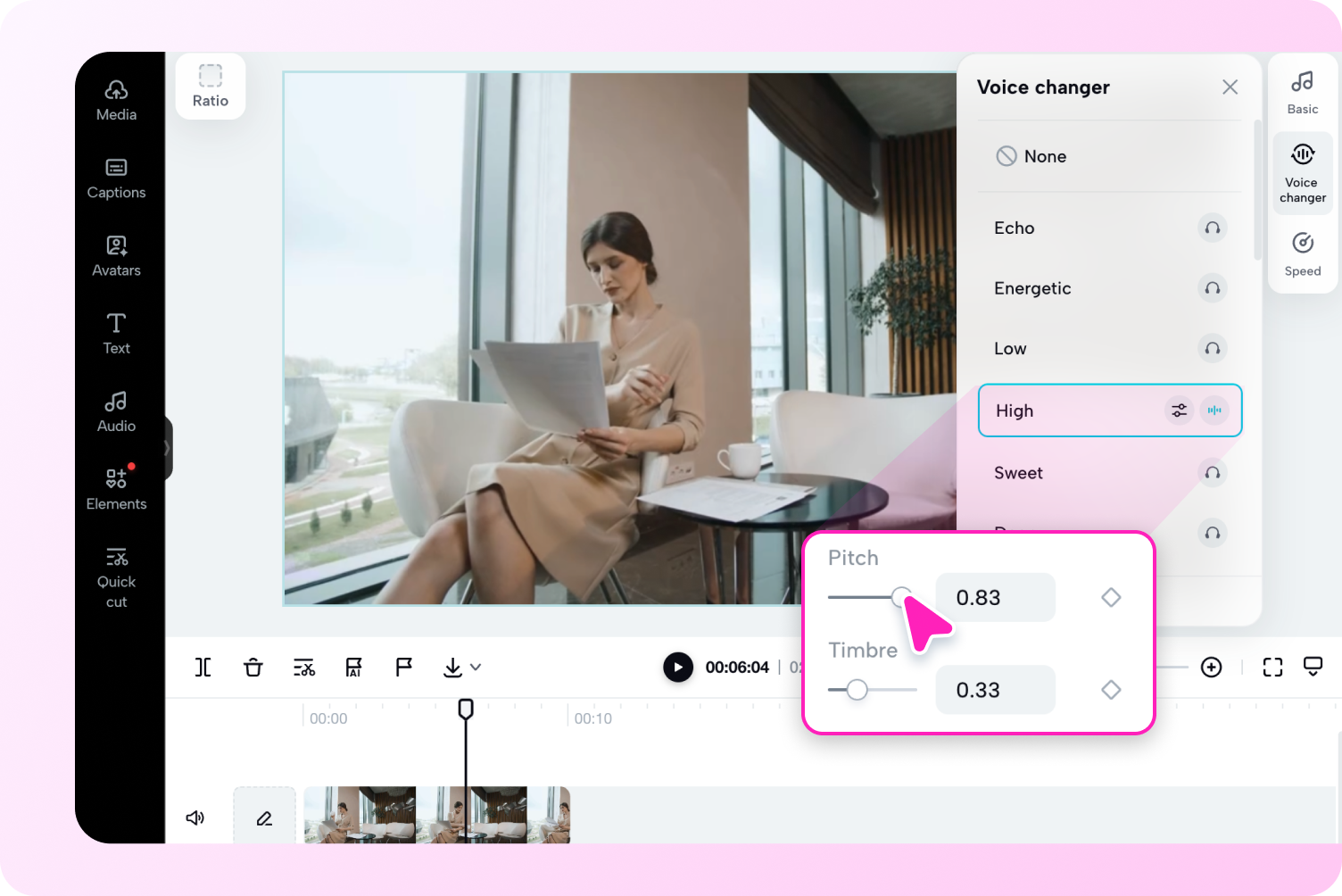Expand the export options chevron

[x=476, y=667]
